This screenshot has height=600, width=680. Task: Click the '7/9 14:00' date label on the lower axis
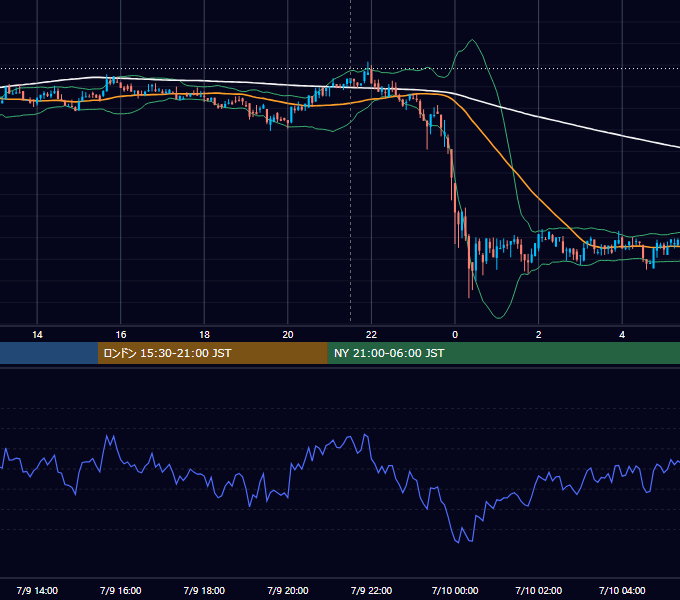(x=37, y=590)
